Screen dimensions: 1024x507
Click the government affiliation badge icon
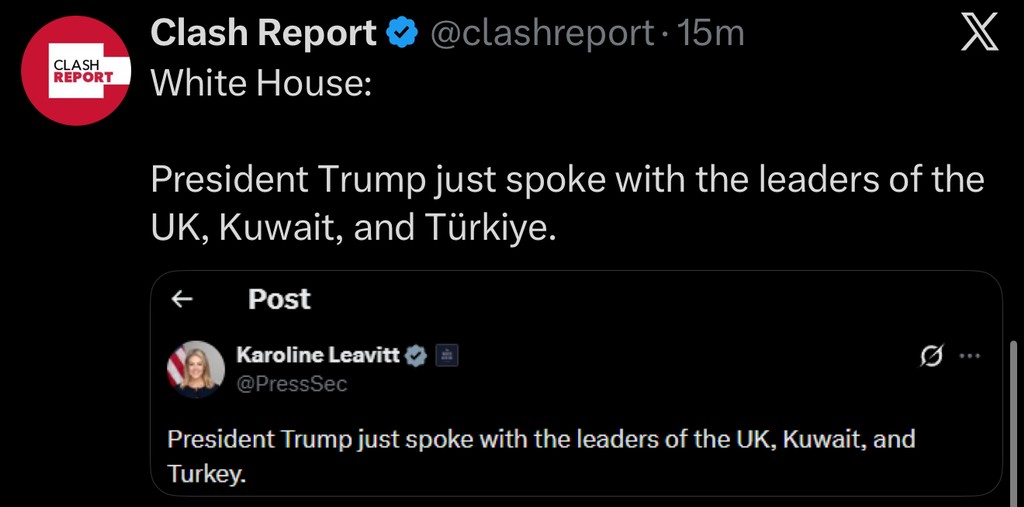click(x=447, y=355)
